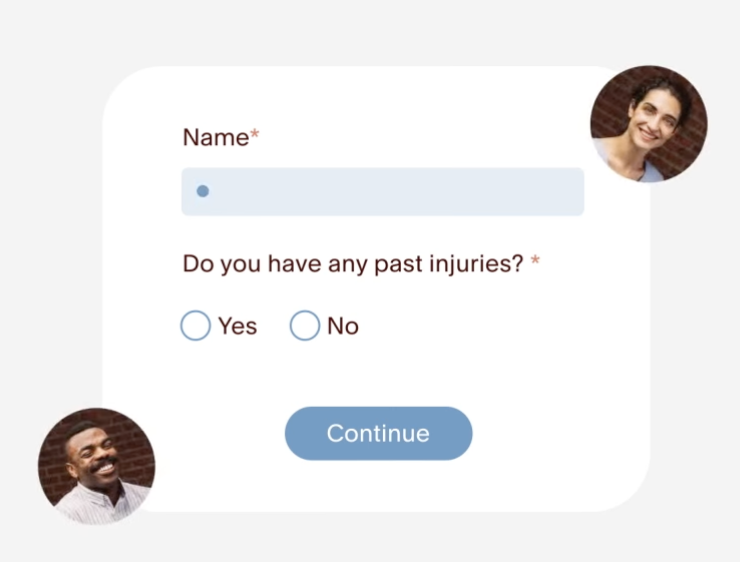Click the "No" option label text

click(343, 327)
